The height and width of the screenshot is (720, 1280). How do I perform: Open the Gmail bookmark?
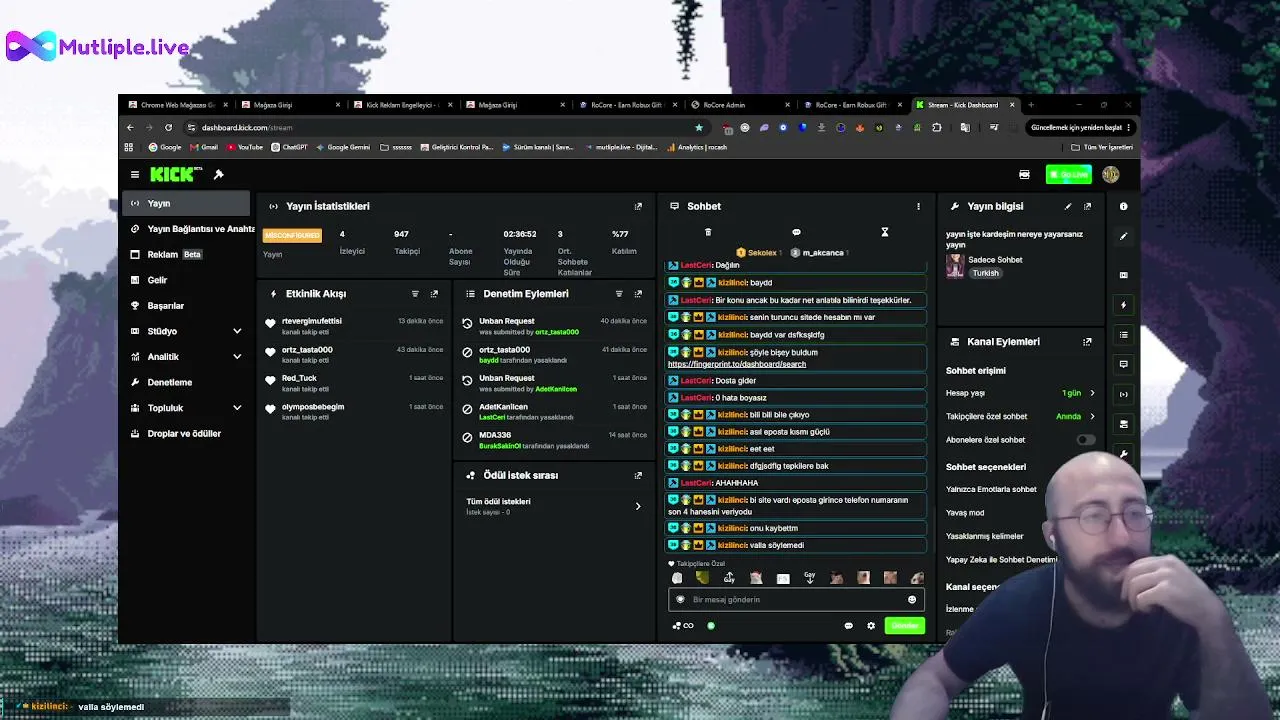[x=203, y=147]
